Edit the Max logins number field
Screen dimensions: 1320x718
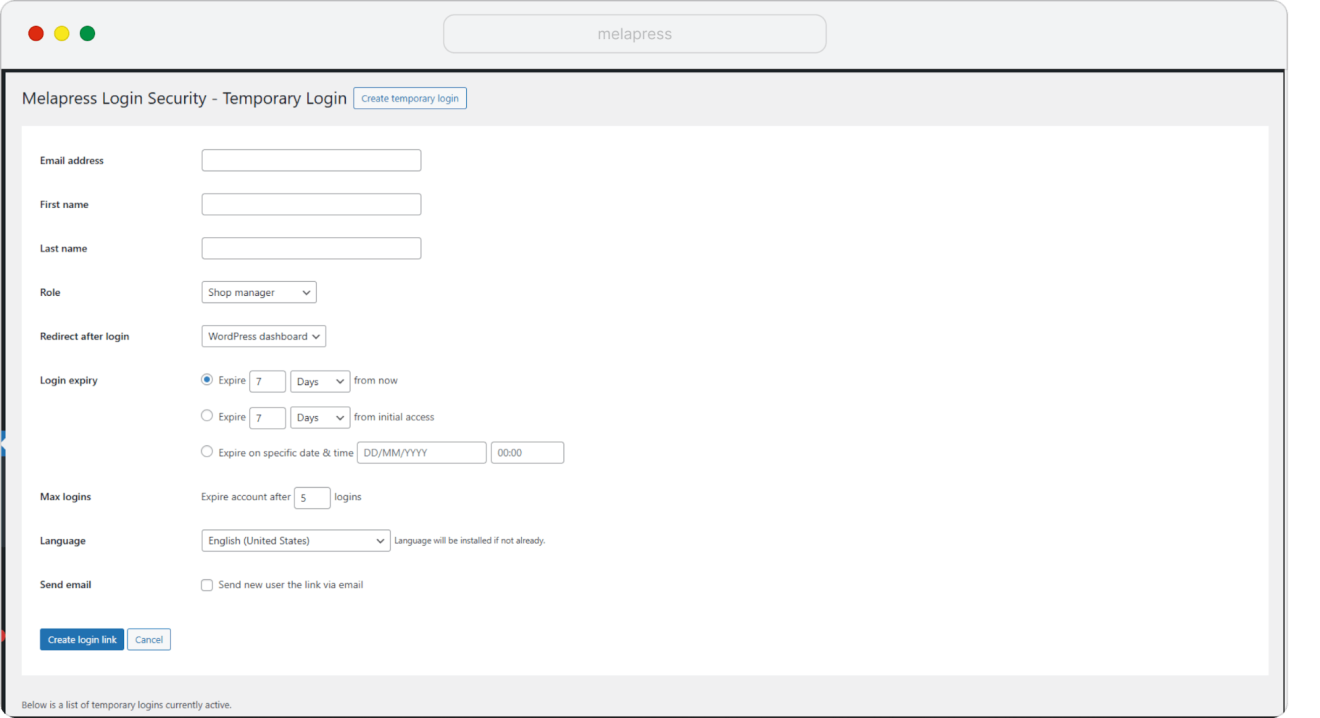[x=312, y=497]
